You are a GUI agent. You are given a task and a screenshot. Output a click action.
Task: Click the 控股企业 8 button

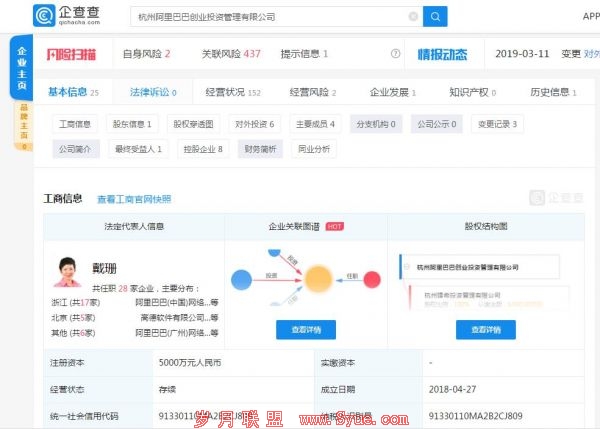[x=203, y=149]
